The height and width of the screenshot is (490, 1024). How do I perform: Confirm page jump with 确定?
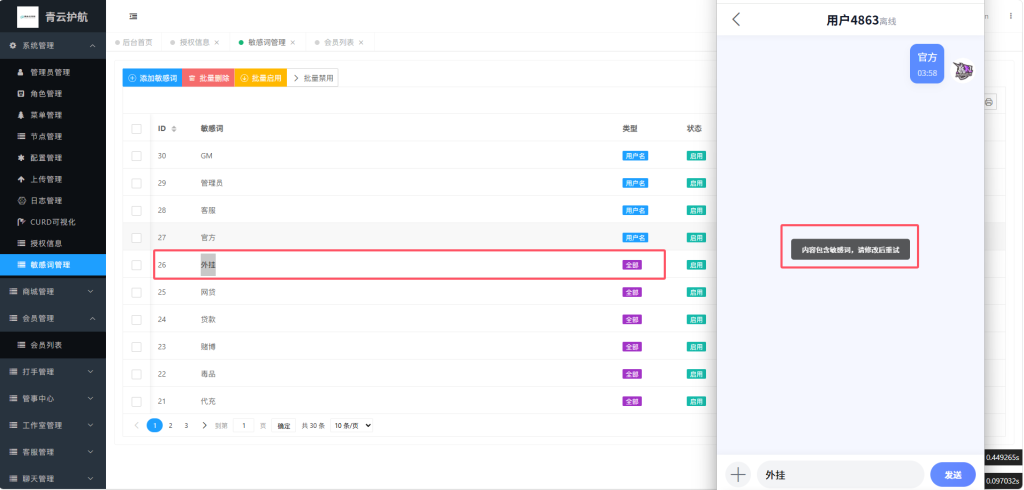pyautogui.click(x=283, y=425)
